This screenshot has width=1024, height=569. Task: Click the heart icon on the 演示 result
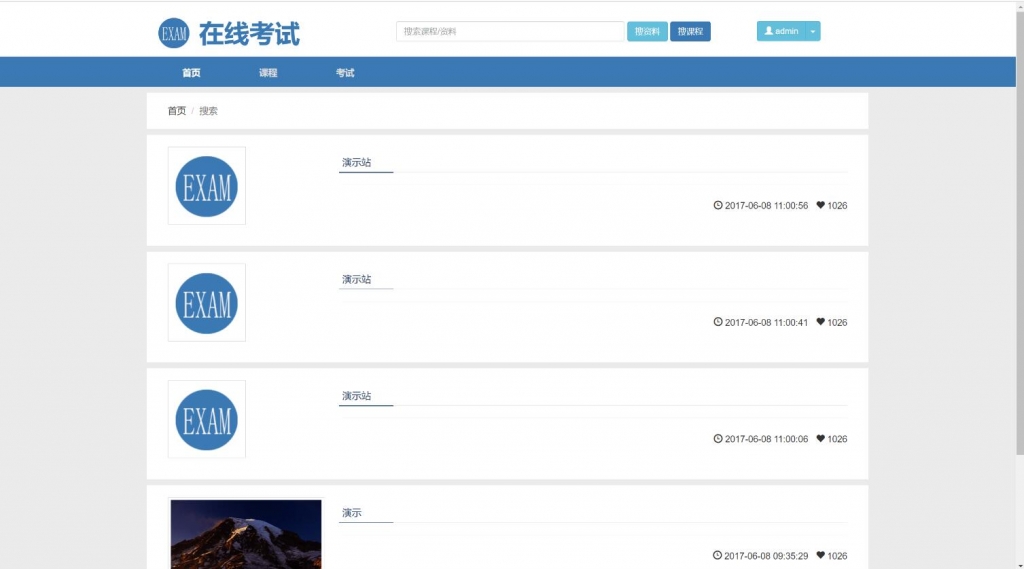tap(821, 555)
